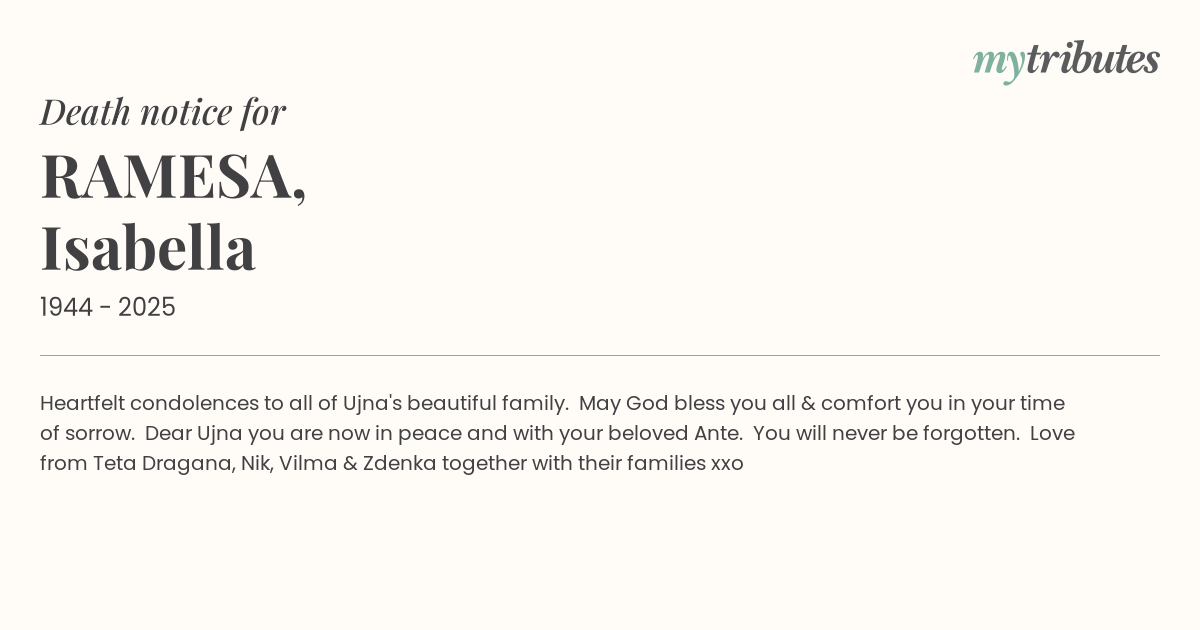Image resolution: width=1200 pixels, height=630 pixels.
Task: Click the green "my" part of the logo
Action: [998, 62]
